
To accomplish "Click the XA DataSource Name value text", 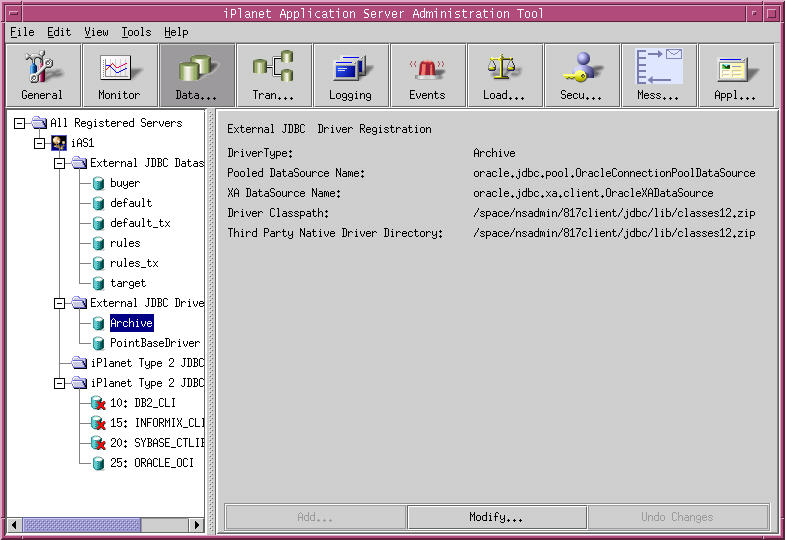I will (x=593, y=193).
